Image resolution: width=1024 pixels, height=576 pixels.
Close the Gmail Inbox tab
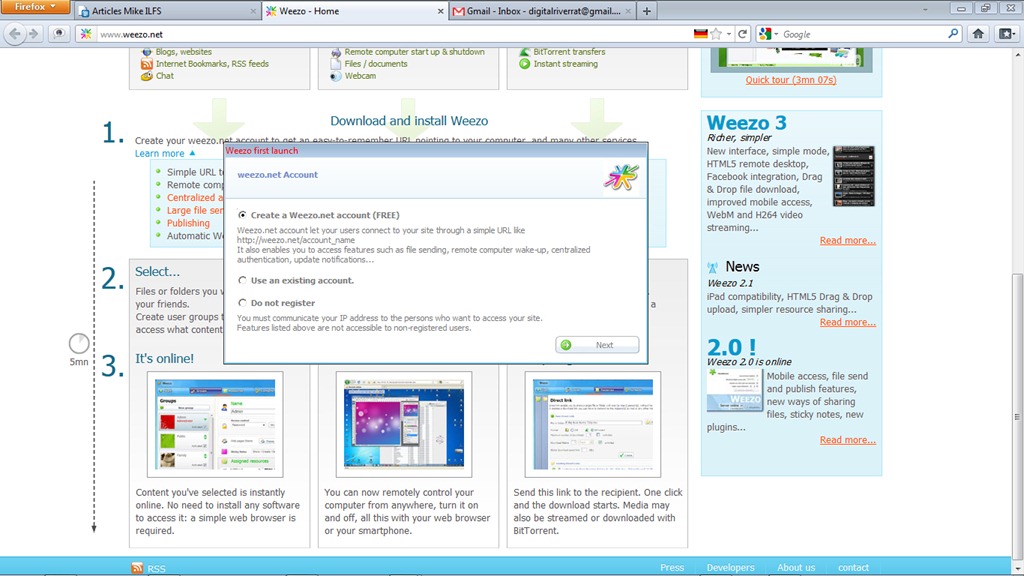point(628,11)
